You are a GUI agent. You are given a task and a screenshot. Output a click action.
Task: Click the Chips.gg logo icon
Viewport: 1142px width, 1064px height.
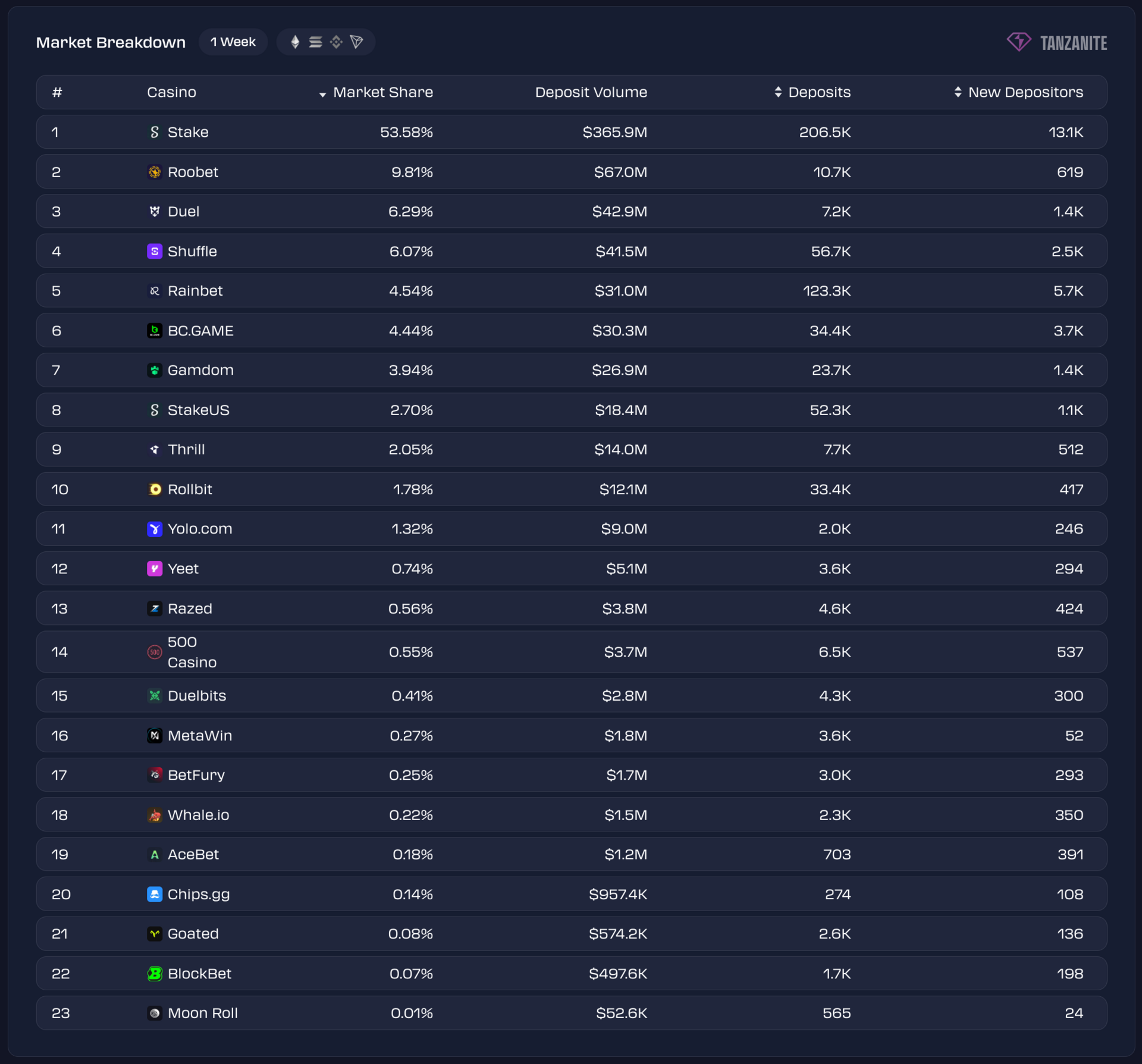click(x=155, y=894)
